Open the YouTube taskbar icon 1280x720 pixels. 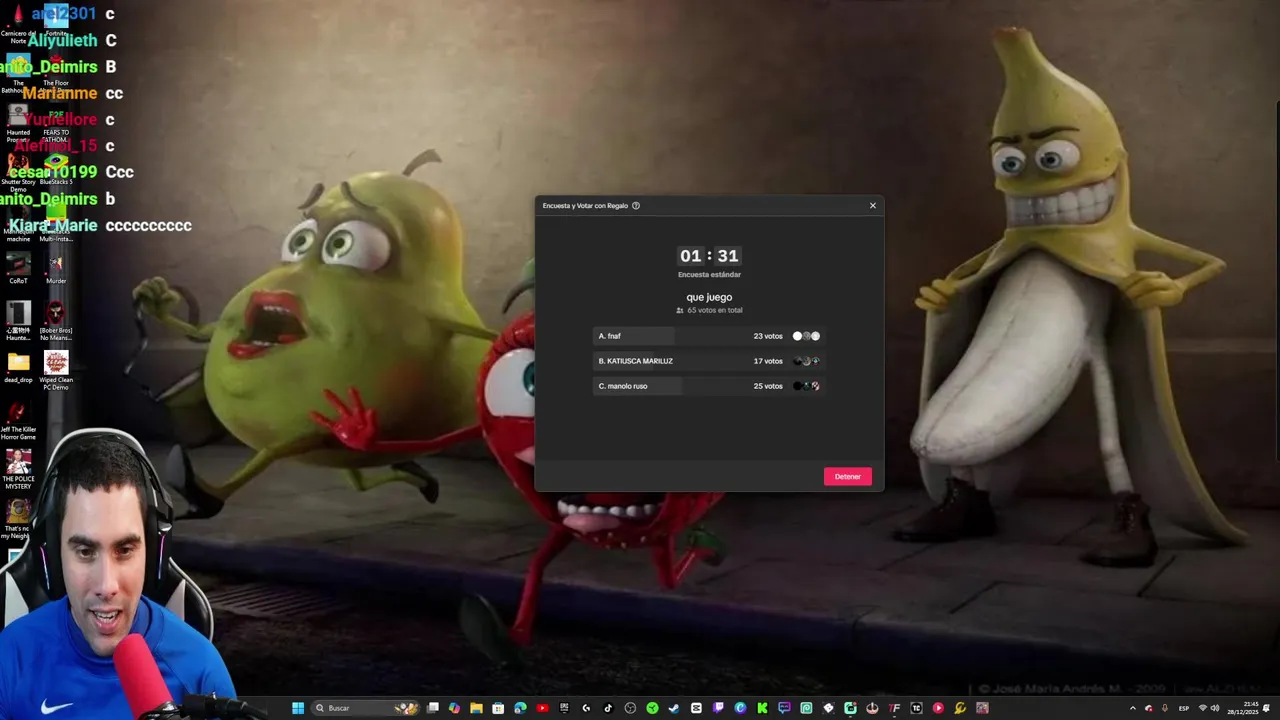point(542,708)
